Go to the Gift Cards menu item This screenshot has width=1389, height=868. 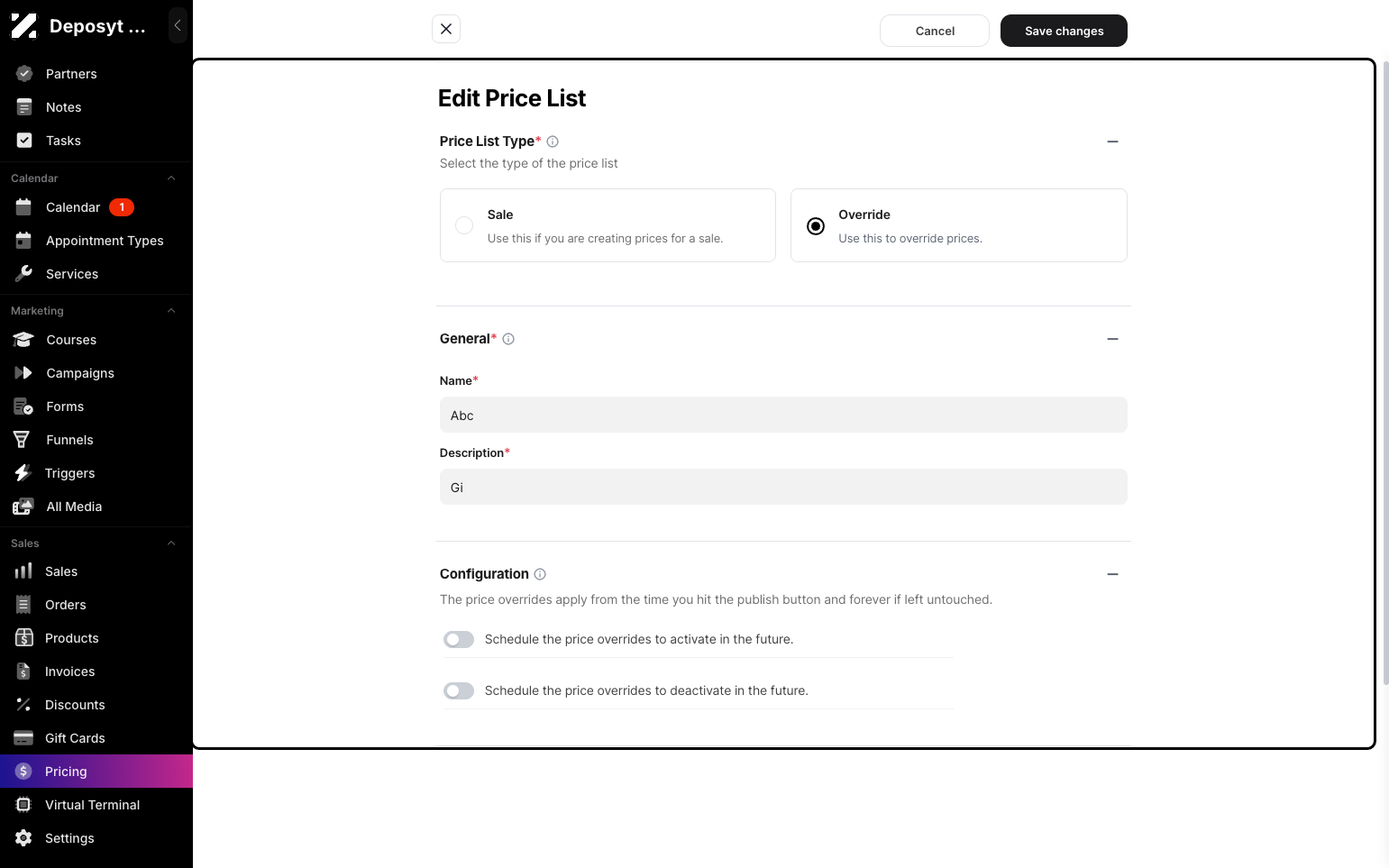[x=96, y=738]
